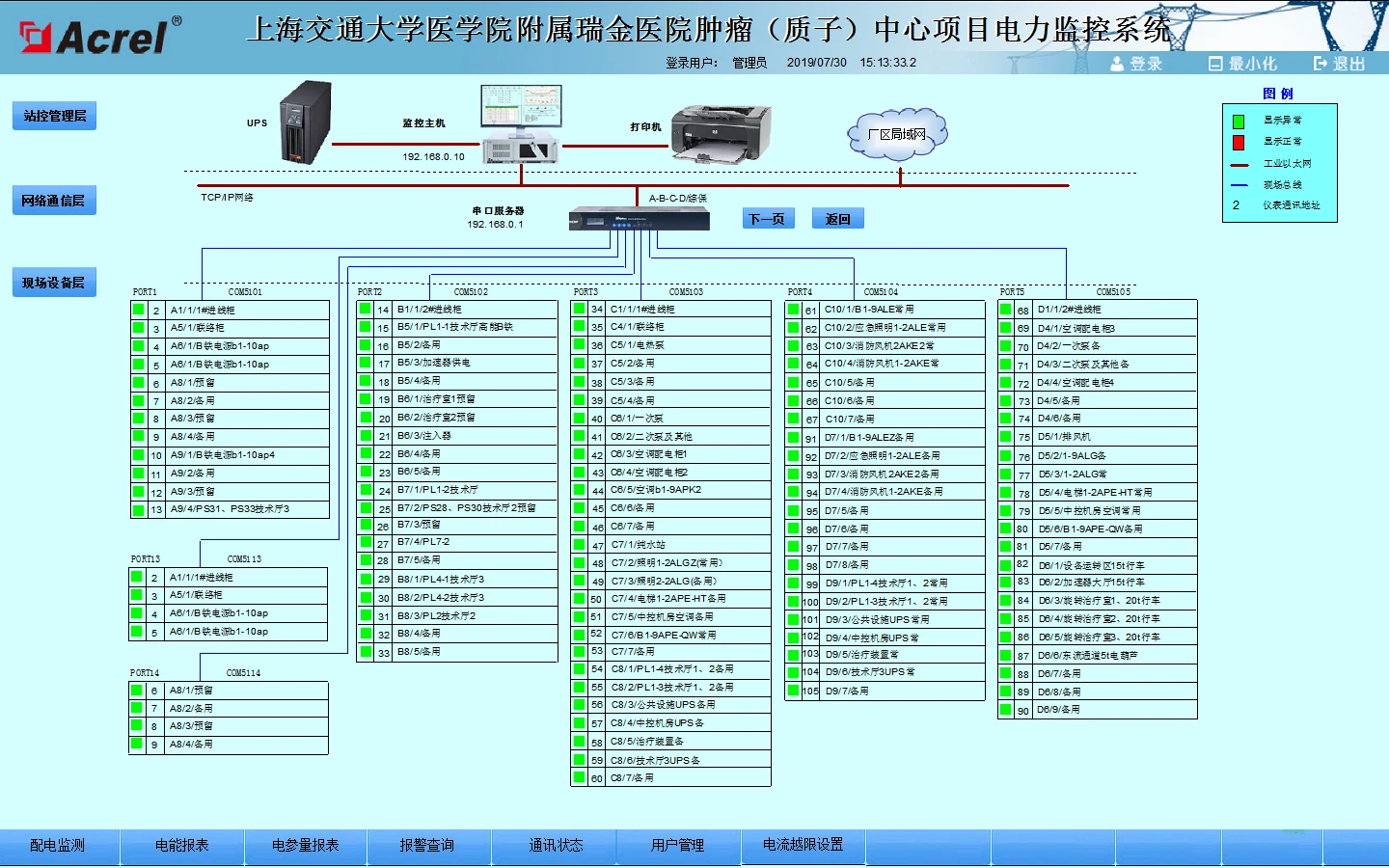Click the 串口服务器 serial server device
This screenshot has height=868, width=1389.
point(639,219)
